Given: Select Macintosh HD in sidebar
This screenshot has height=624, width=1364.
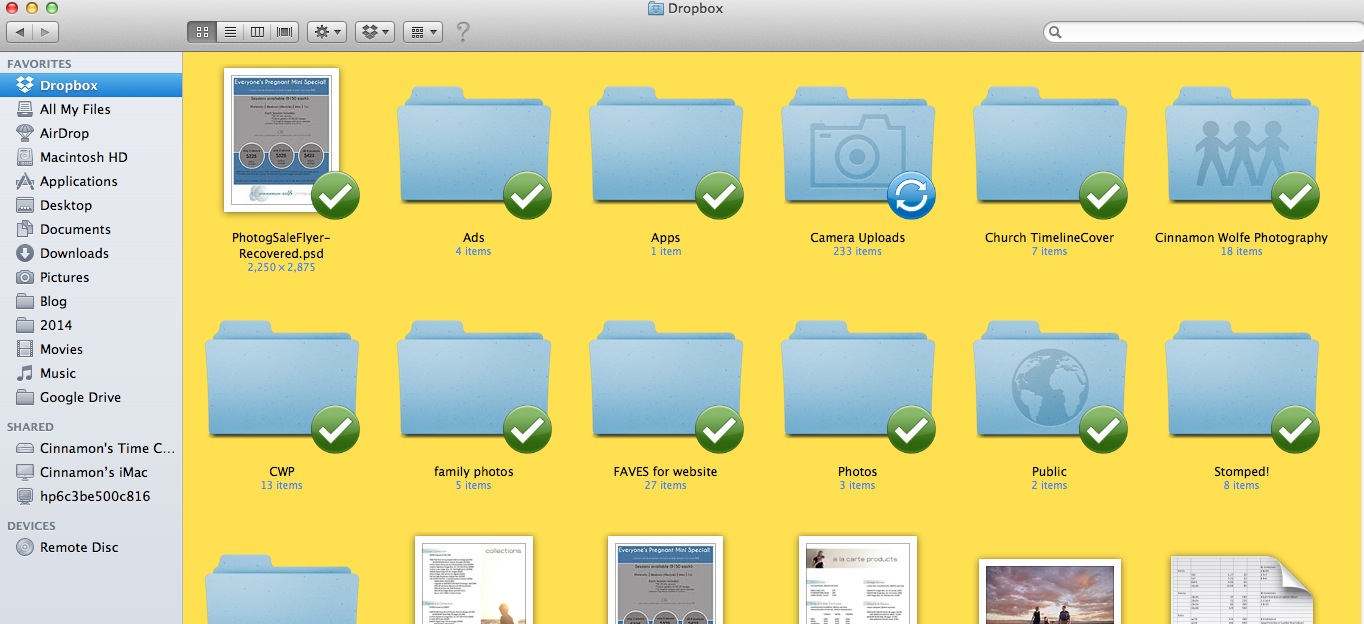Looking at the screenshot, I should 91,157.
